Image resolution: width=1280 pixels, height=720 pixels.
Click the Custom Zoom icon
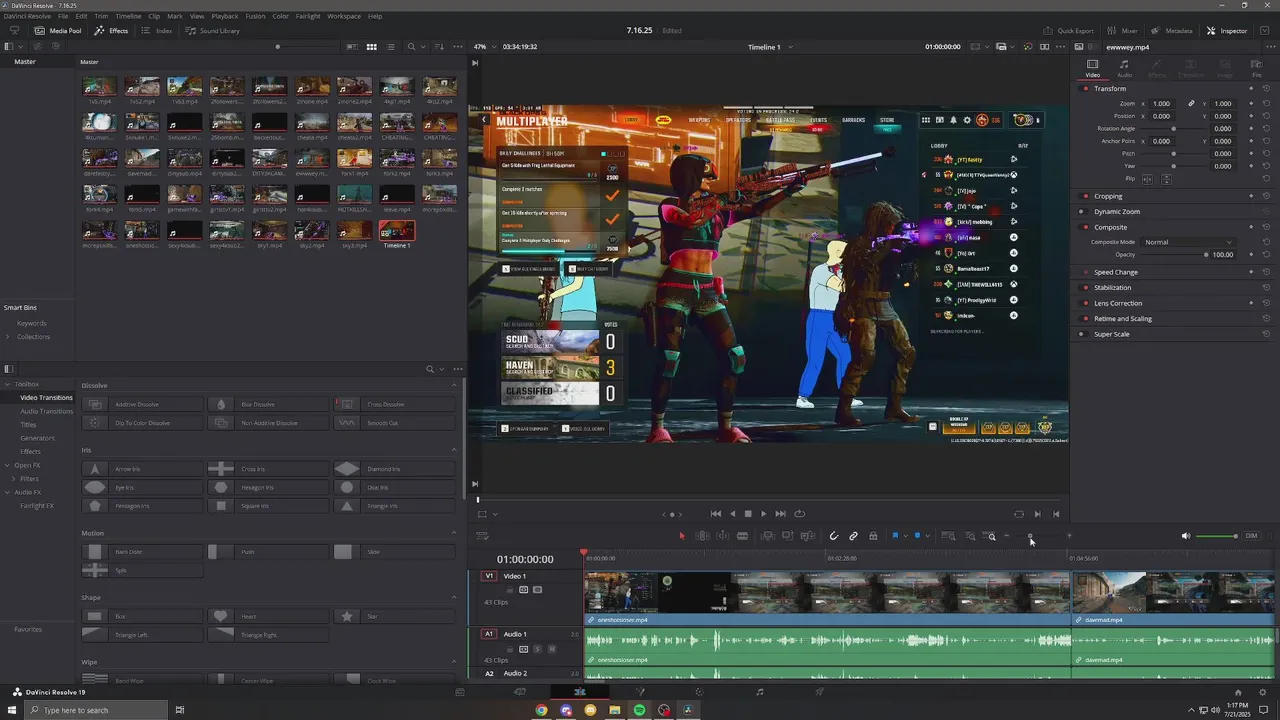[x=990, y=536]
